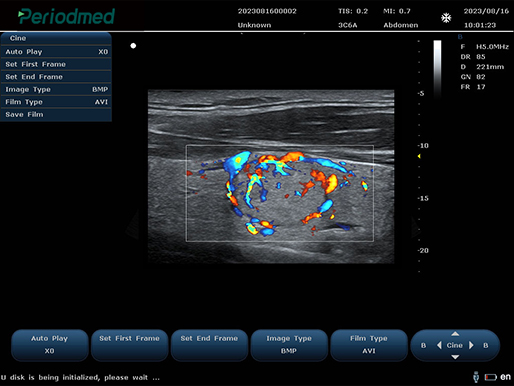
Task: Click the bottom Set End Frame button
Action: tap(209, 345)
